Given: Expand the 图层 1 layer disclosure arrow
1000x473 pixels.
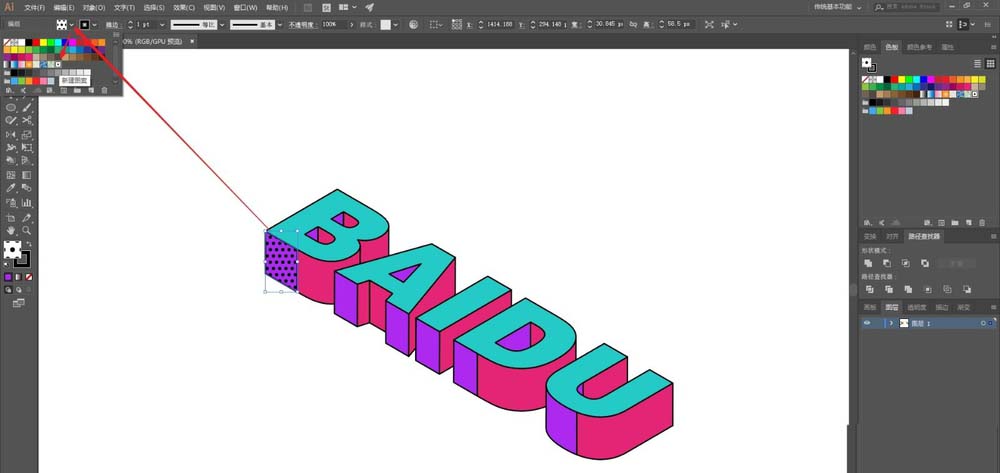Looking at the screenshot, I should tap(891, 323).
